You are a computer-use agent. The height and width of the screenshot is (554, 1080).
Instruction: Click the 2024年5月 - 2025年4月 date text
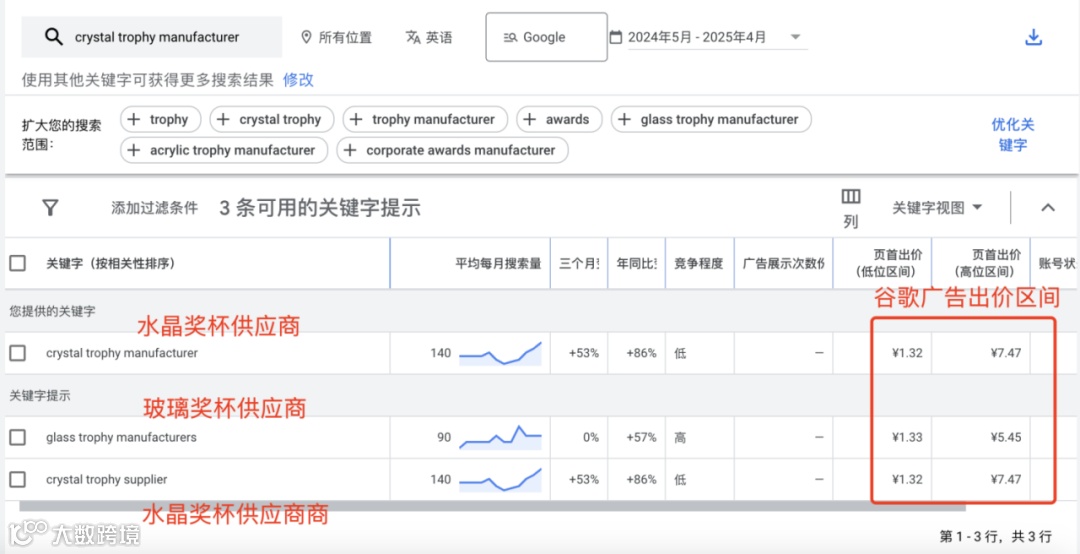(697, 37)
